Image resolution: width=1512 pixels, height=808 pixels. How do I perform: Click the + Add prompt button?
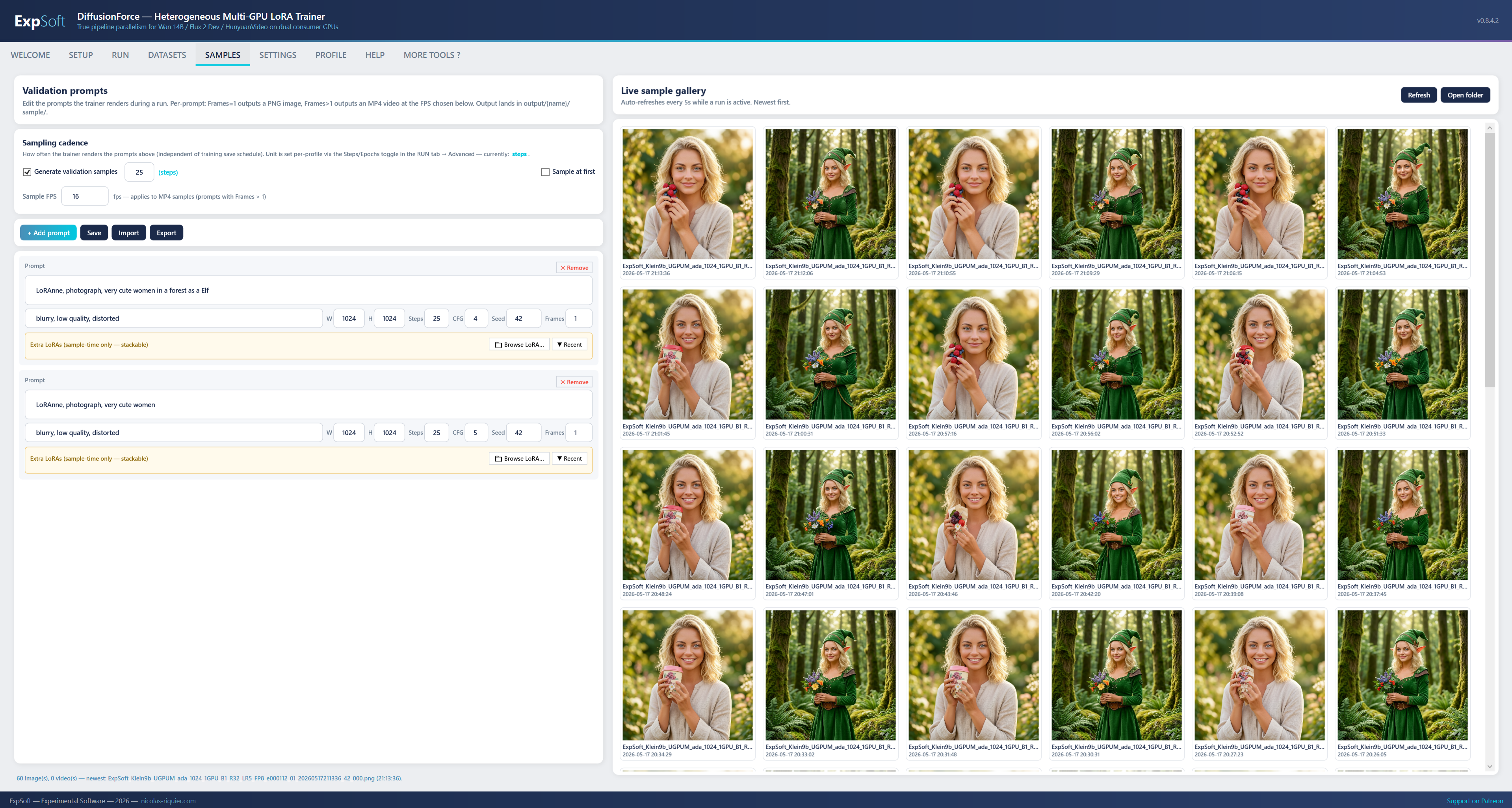pyautogui.click(x=48, y=233)
